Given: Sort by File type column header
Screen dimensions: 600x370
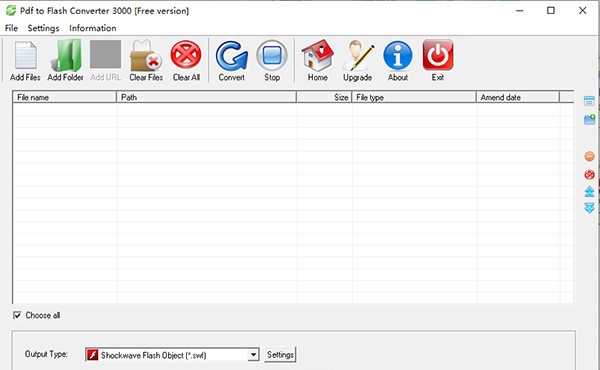Looking at the screenshot, I should tap(414, 97).
